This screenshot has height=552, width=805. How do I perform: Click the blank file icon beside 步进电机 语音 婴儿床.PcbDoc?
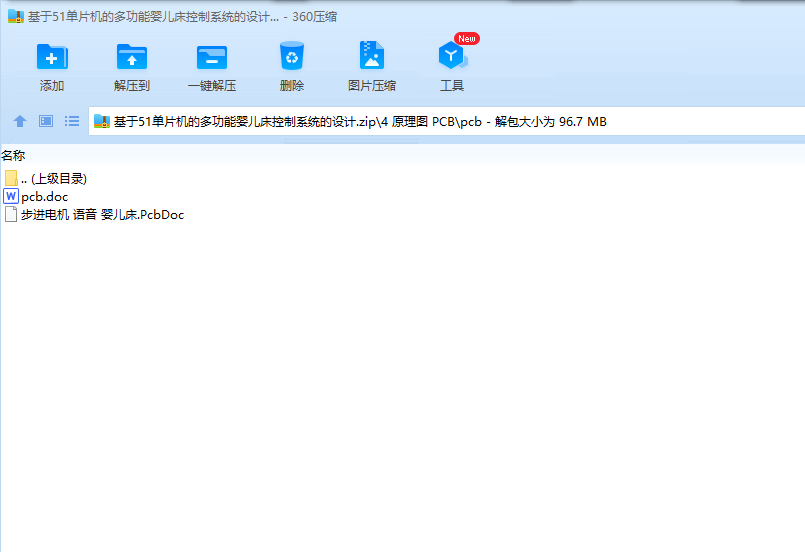(x=11, y=215)
